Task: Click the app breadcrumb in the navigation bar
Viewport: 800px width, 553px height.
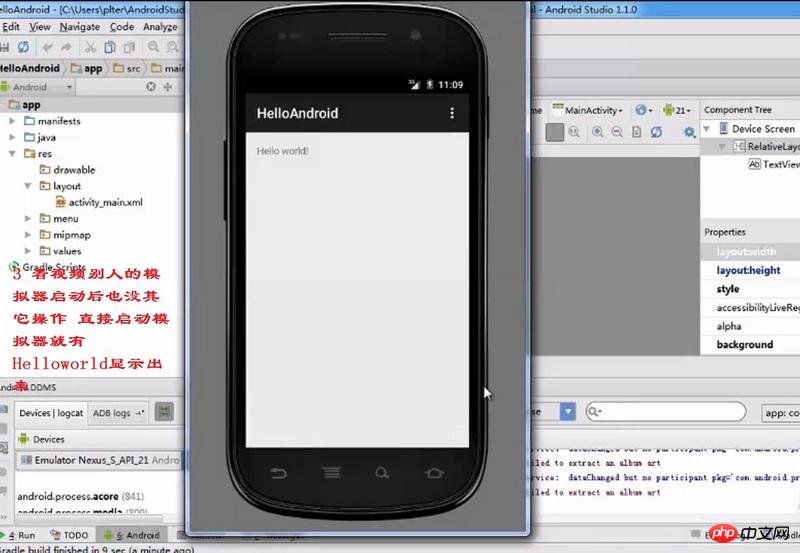Action: 87,68
